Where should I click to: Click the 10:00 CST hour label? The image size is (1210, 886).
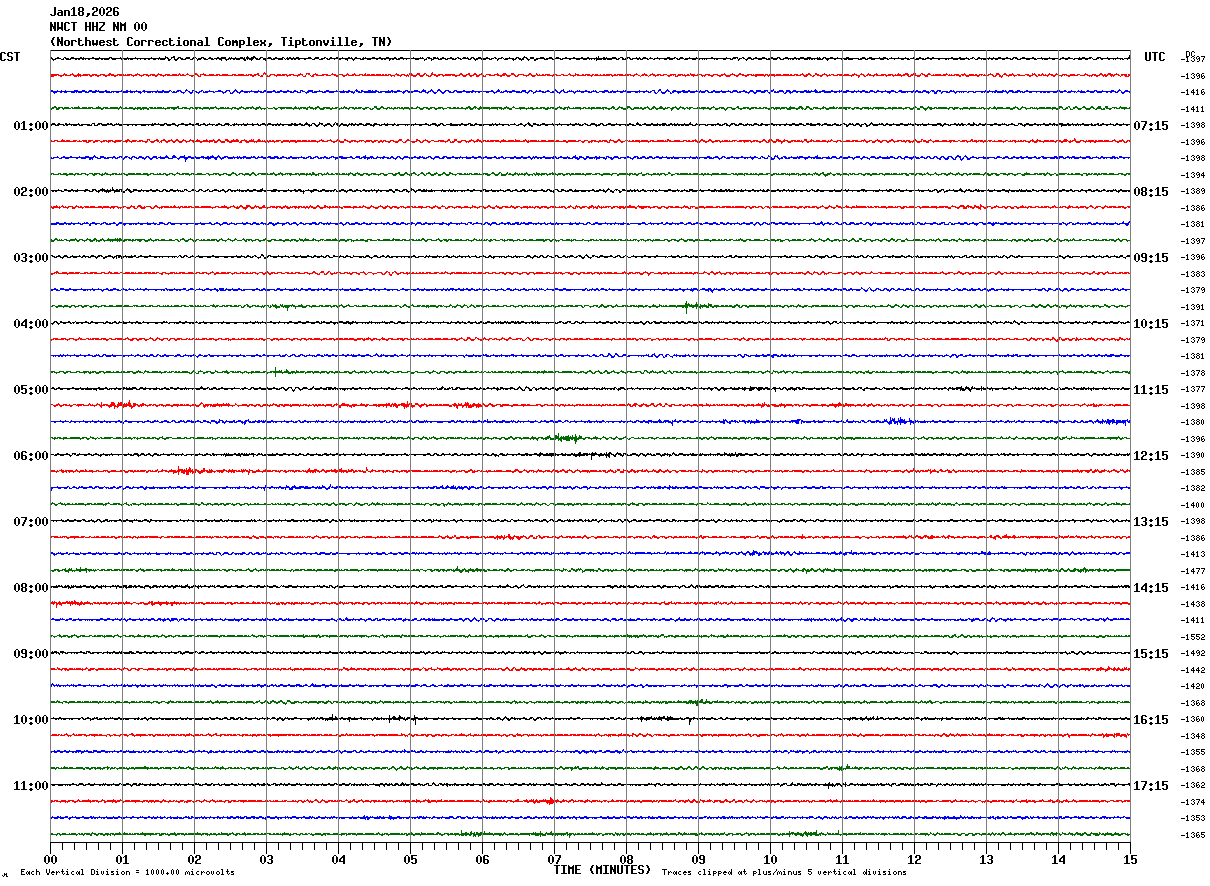click(x=30, y=720)
